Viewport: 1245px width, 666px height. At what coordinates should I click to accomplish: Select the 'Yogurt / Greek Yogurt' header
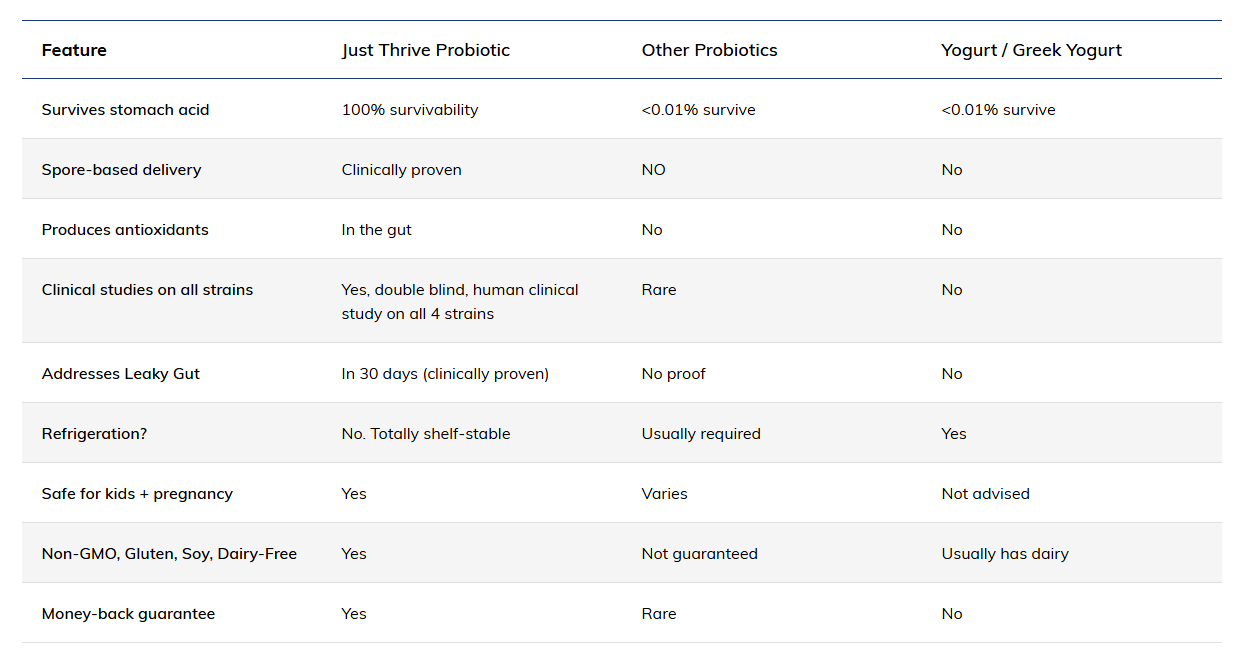(1031, 50)
